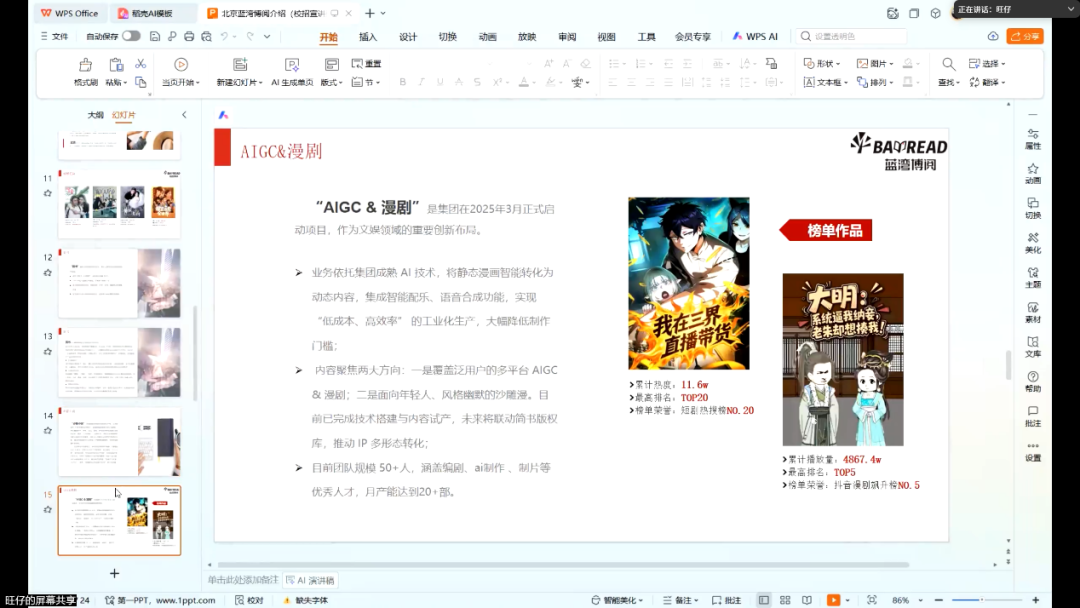1080x608 pixels.
Task: Click the AI生成单页 icon
Action: coord(292,65)
